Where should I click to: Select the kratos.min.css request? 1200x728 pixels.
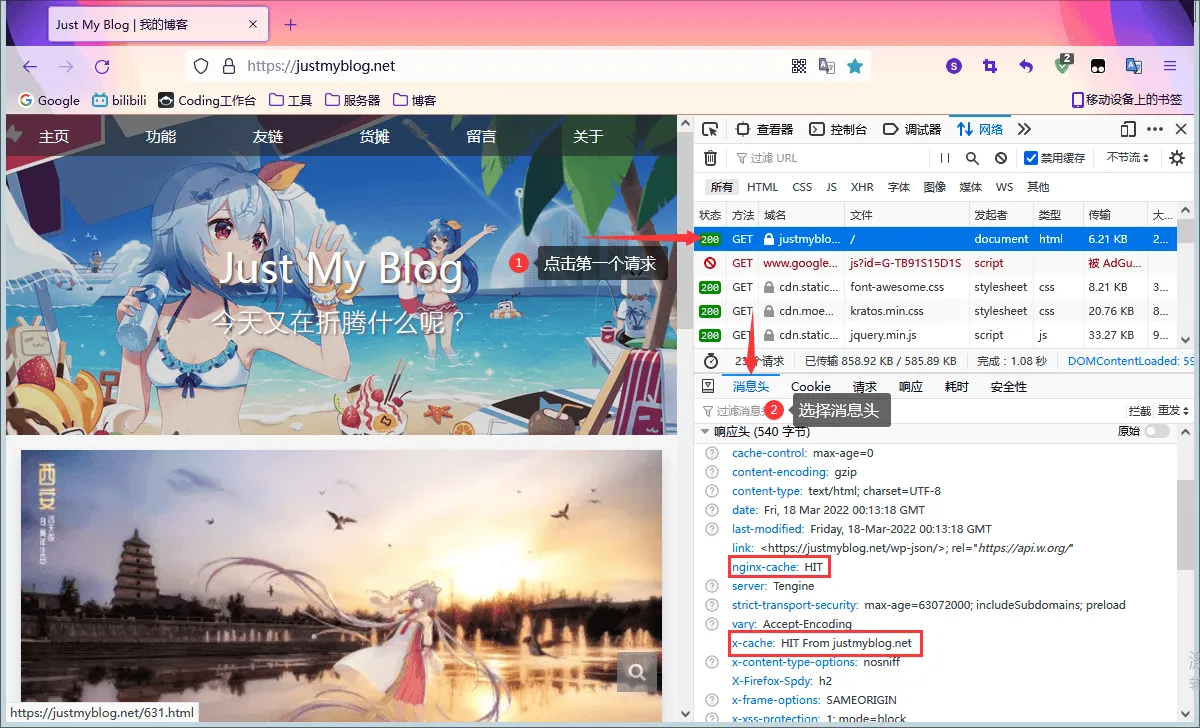point(935,311)
